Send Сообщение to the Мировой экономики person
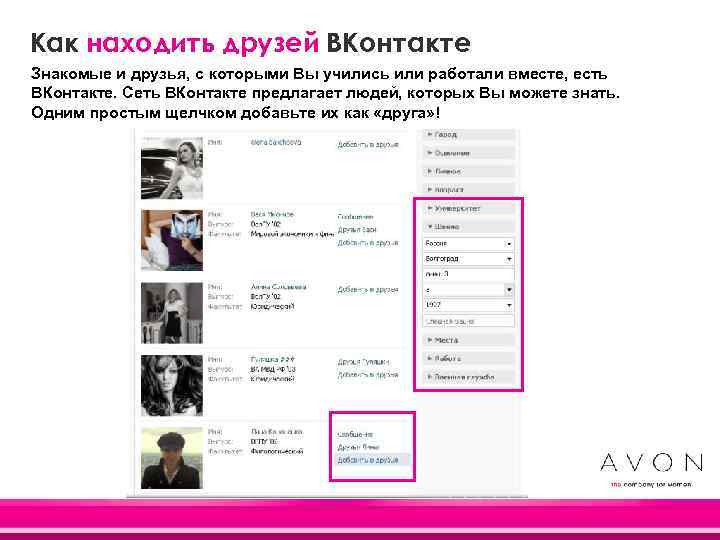The height and width of the screenshot is (540, 720). point(355,217)
